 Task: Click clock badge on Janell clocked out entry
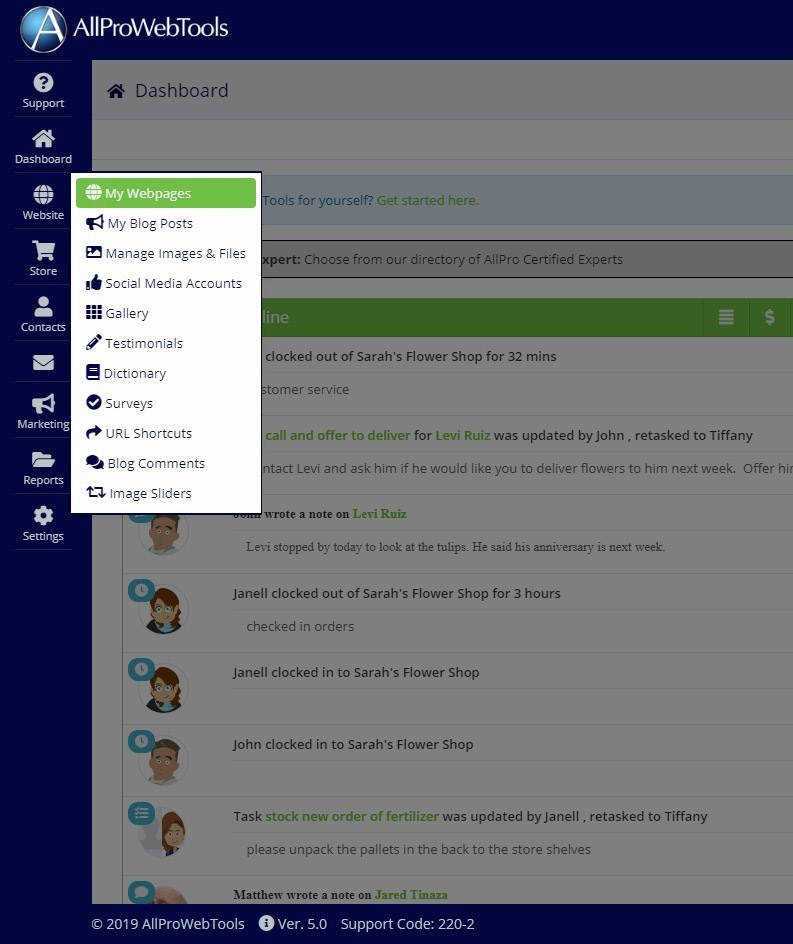coord(141,591)
